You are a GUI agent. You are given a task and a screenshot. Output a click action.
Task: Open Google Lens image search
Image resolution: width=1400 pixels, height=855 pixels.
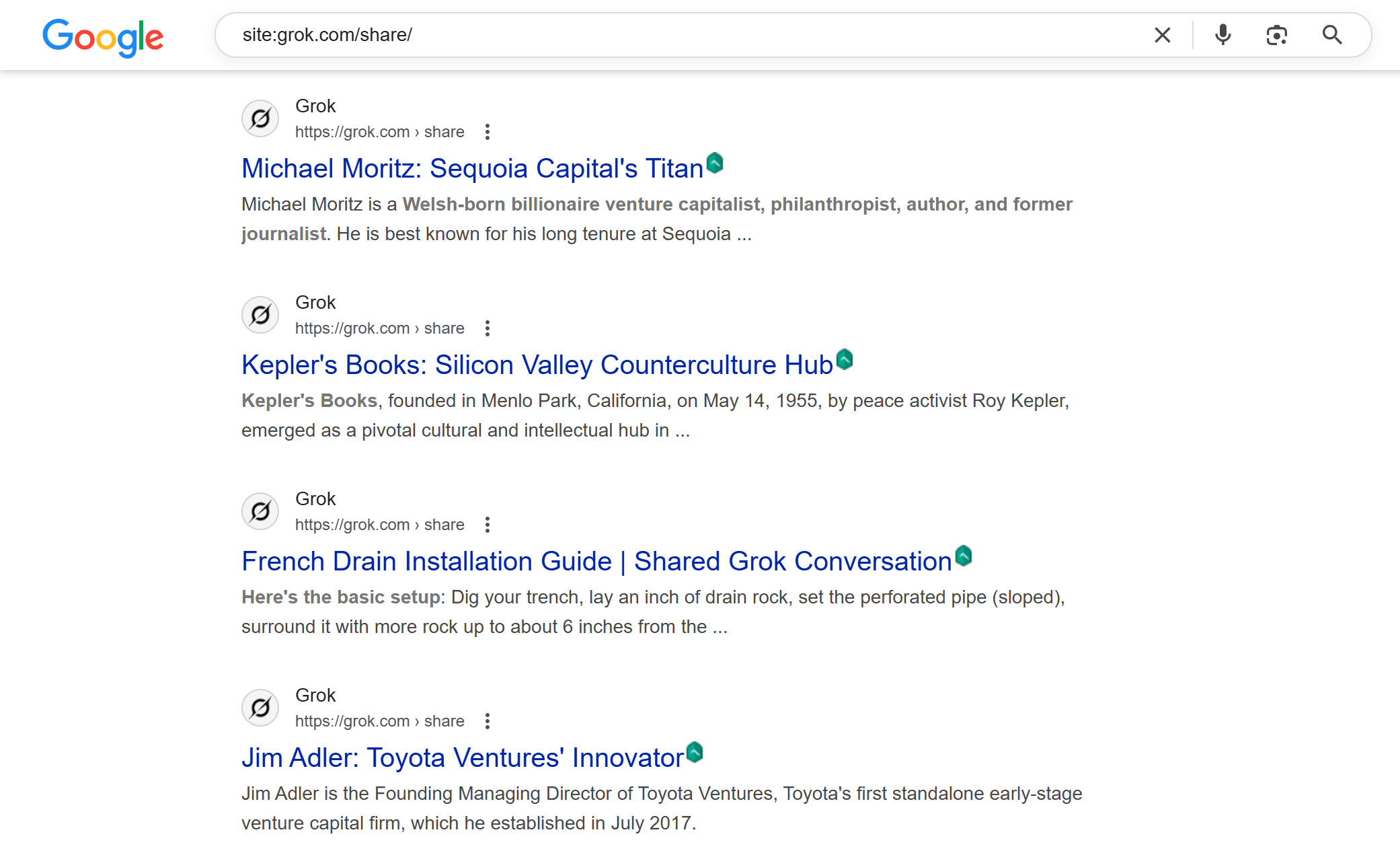(x=1277, y=35)
